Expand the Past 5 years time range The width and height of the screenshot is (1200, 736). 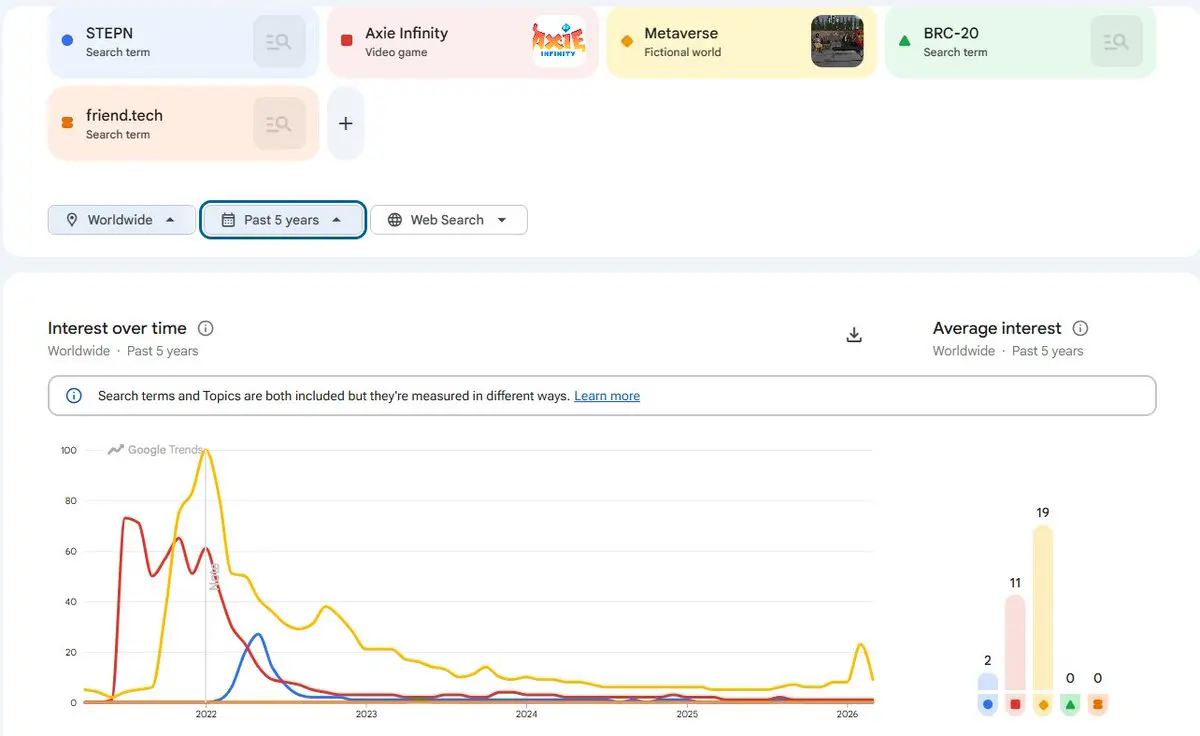click(282, 220)
